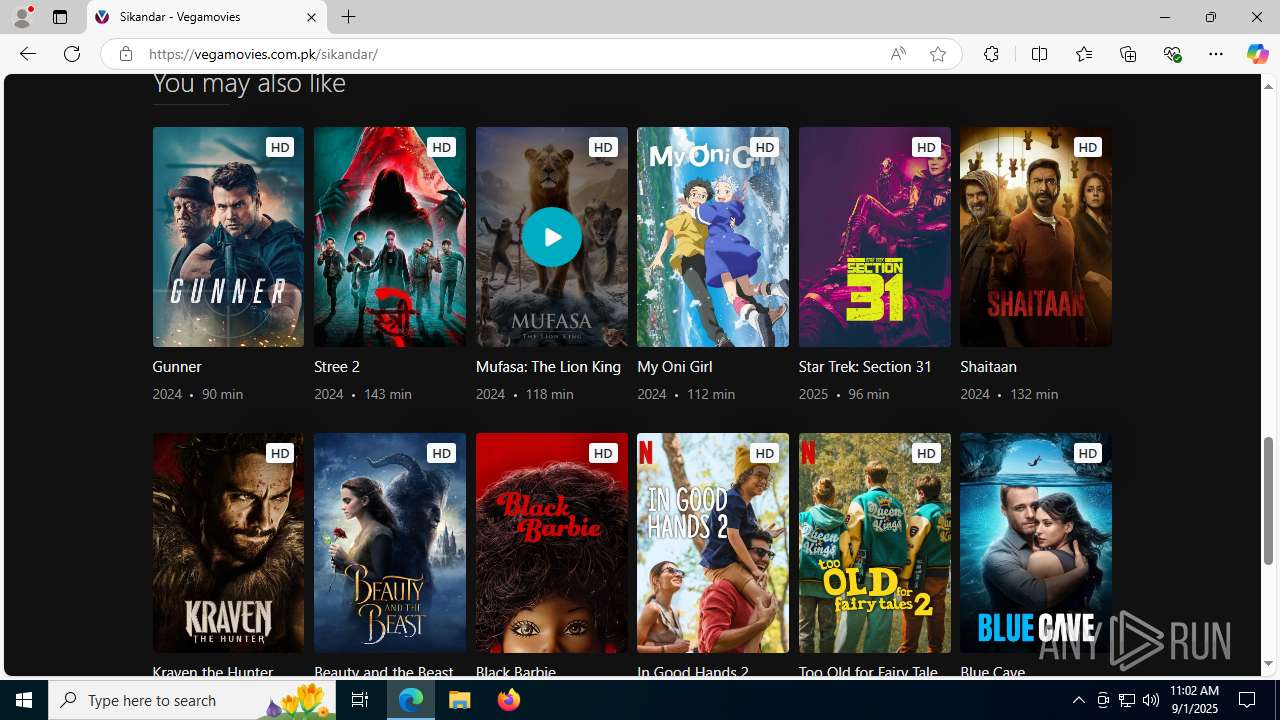View site information lock icon
Viewport: 1280px width, 720px height.
pos(125,54)
